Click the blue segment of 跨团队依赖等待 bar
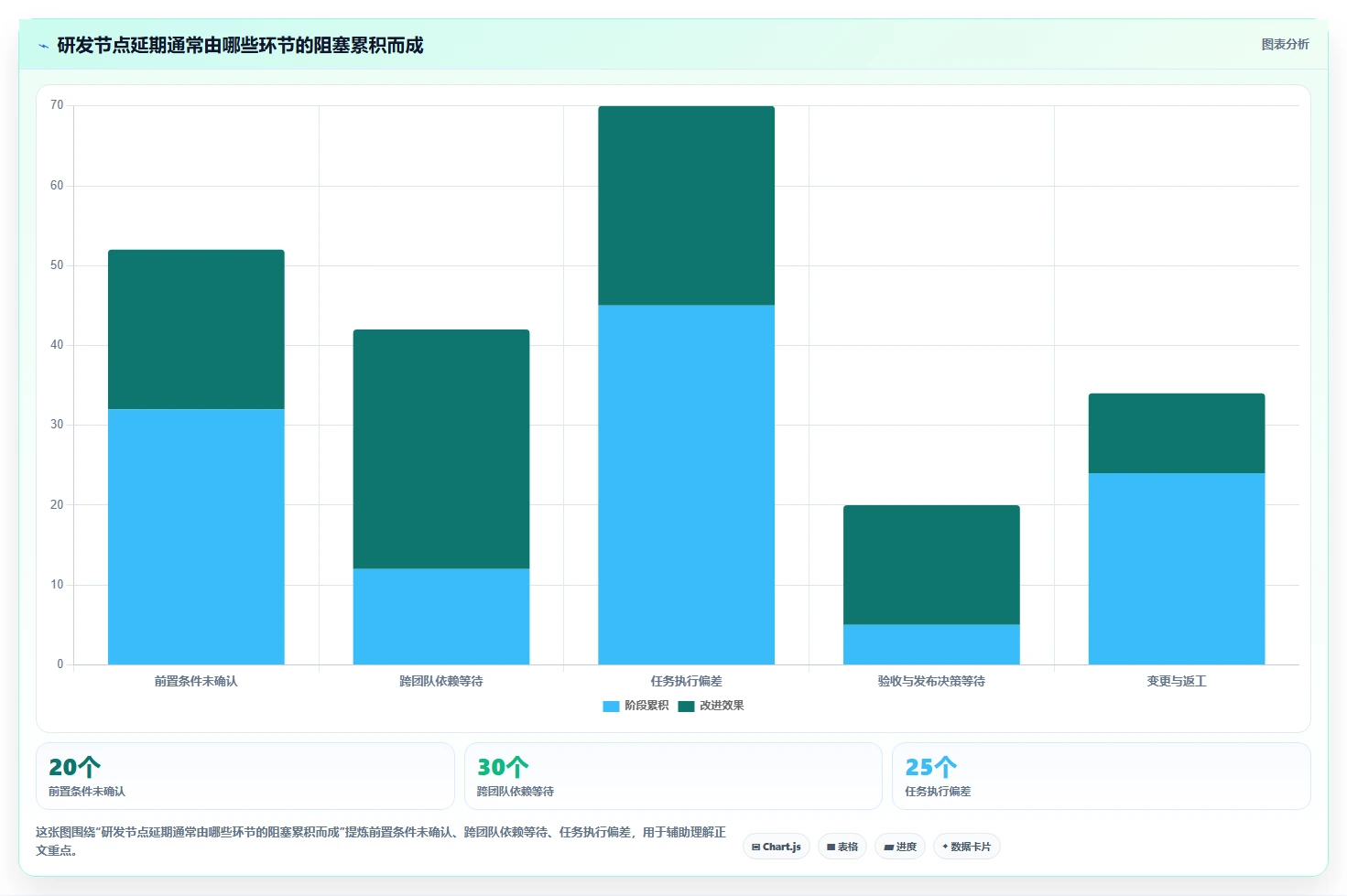 click(441, 617)
